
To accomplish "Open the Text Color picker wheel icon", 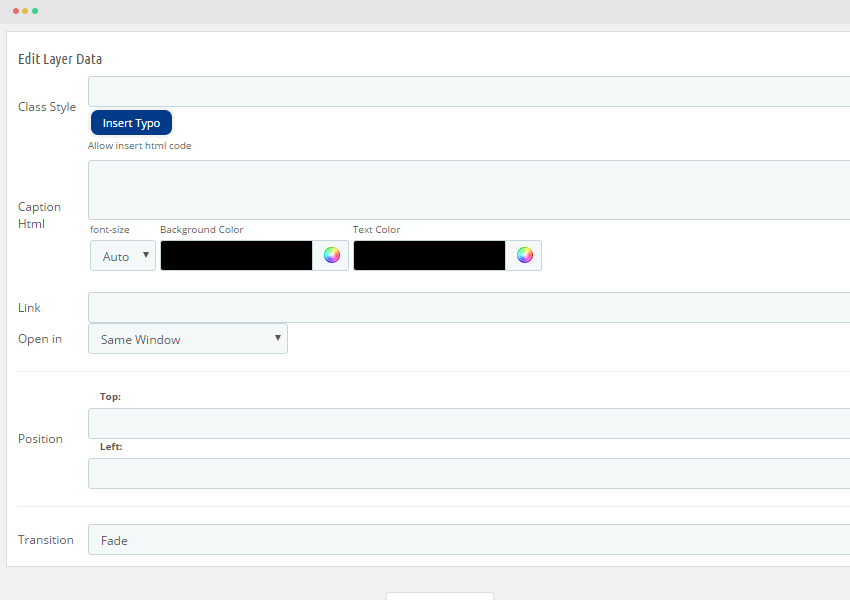I will [x=525, y=255].
